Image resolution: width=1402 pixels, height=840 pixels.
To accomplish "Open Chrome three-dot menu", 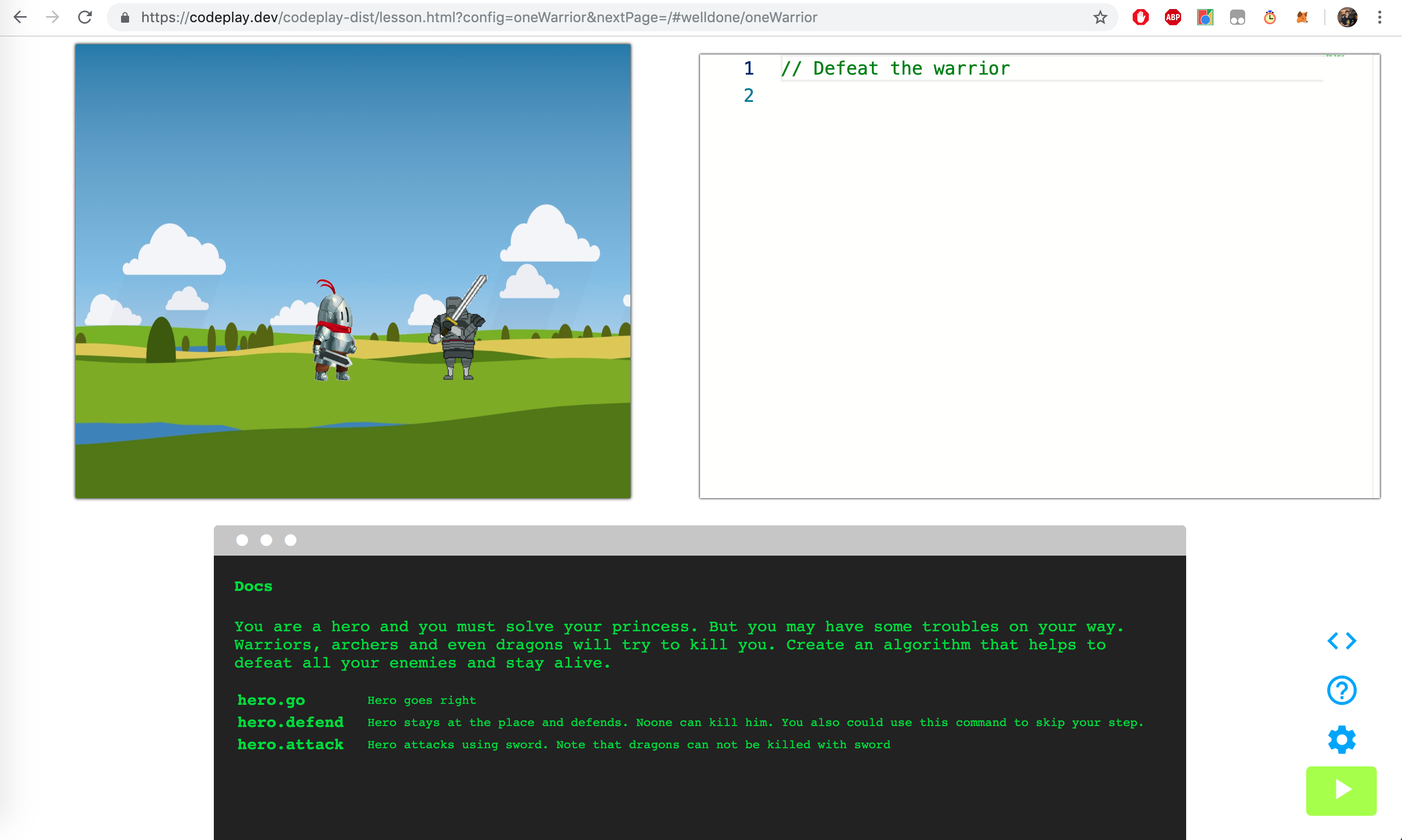I will [x=1379, y=18].
